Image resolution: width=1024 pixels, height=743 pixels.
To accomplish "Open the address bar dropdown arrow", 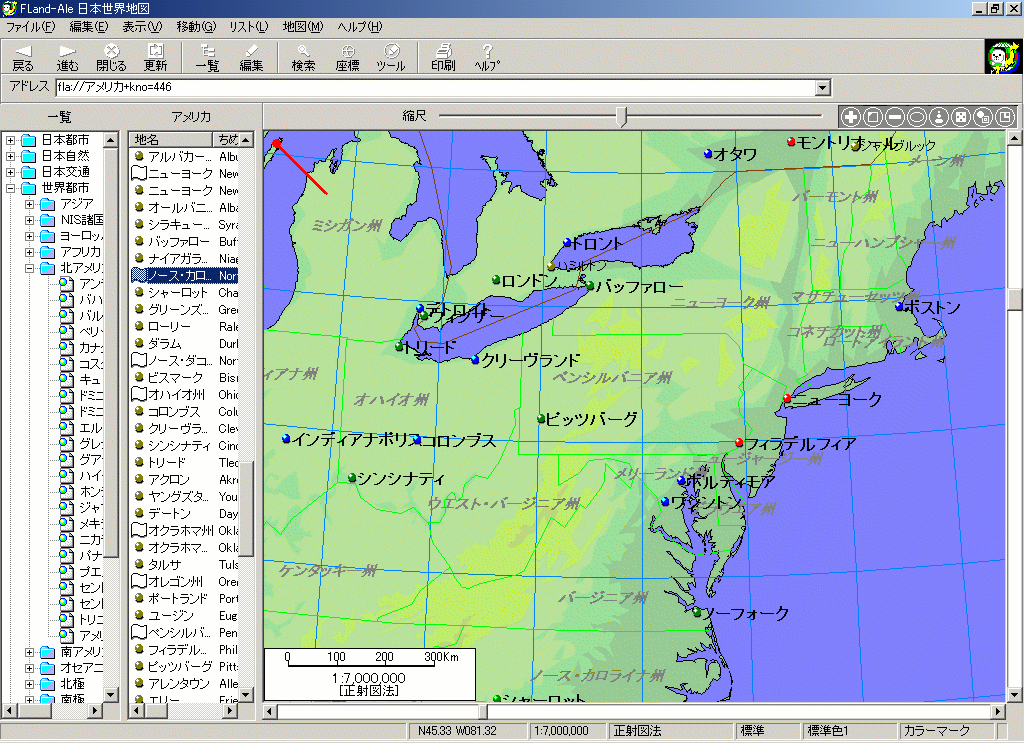I will pyautogui.click(x=823, y=87).
